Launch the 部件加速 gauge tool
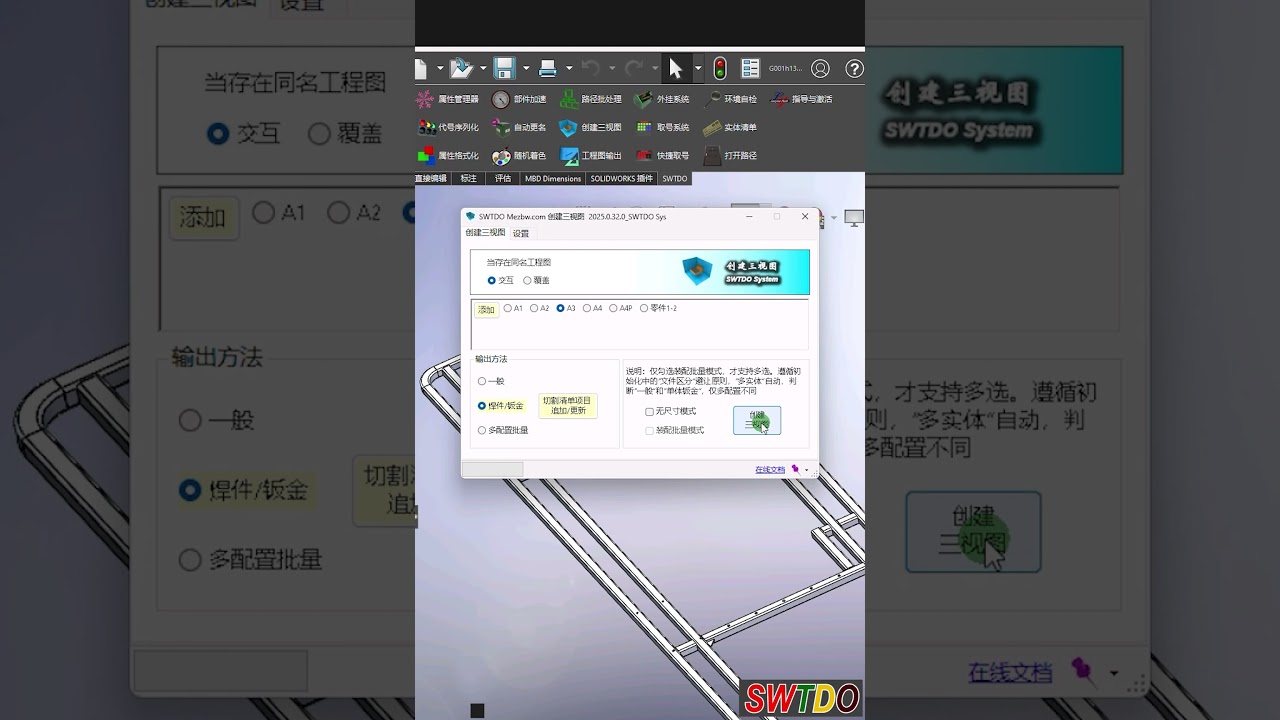 519,99
